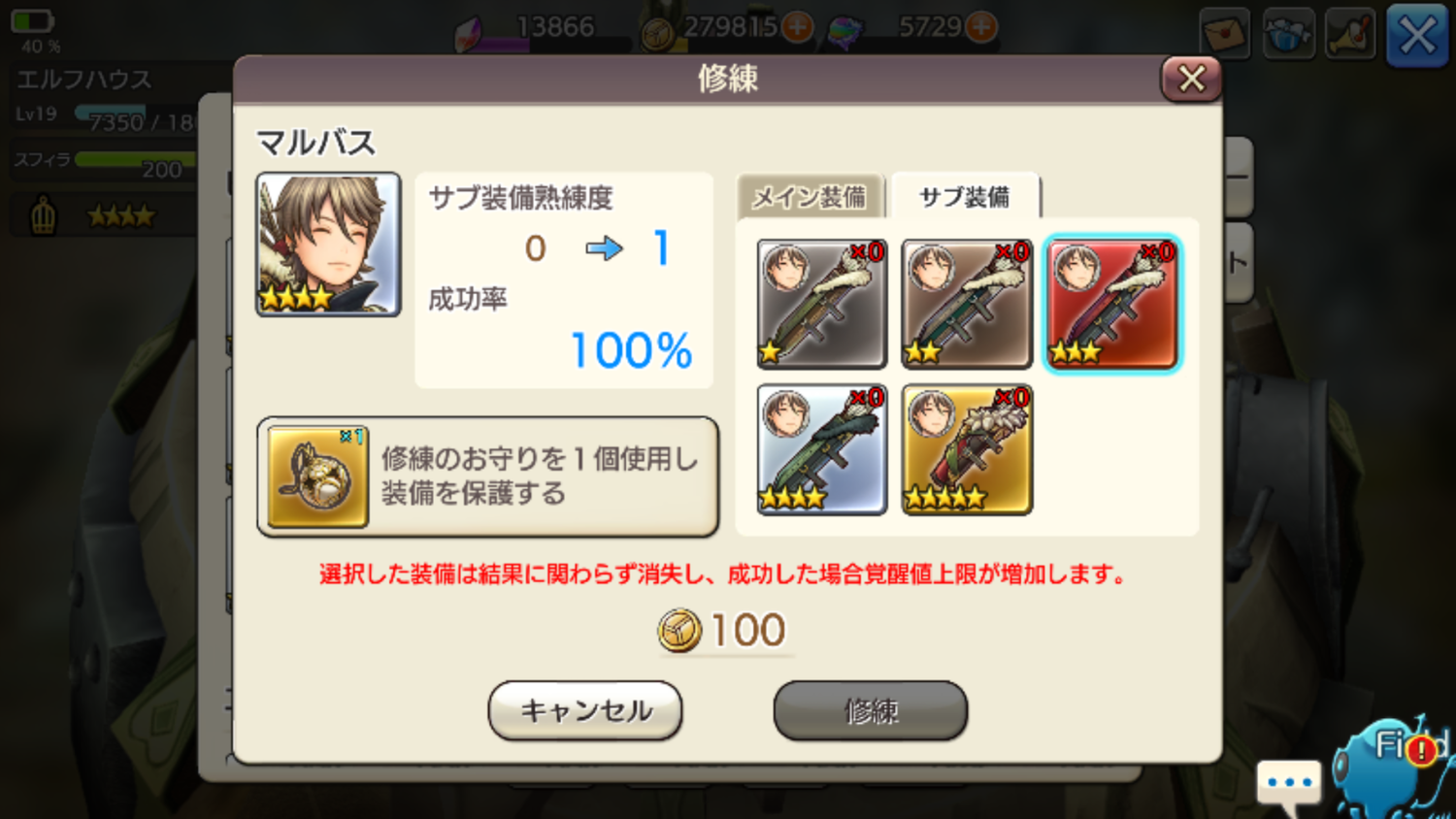Select the five-star gold rifle equipment
This screenshot has width=1456, height=819.
[x=966, y=449]
